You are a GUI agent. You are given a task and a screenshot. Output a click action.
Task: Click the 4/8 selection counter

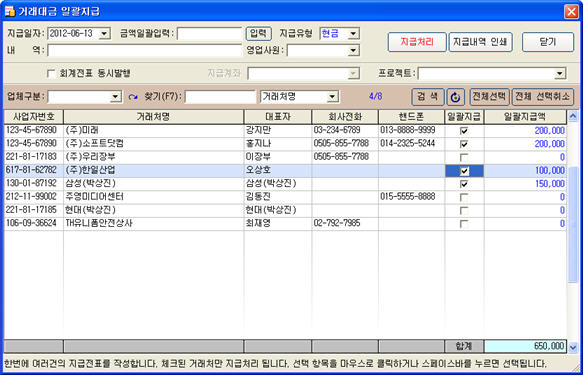coord(376,97)
